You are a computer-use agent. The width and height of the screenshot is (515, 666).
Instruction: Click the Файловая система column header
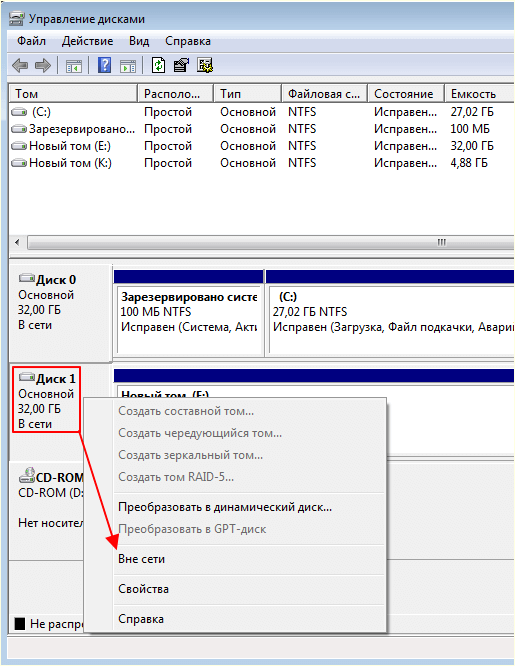[324, 93]
